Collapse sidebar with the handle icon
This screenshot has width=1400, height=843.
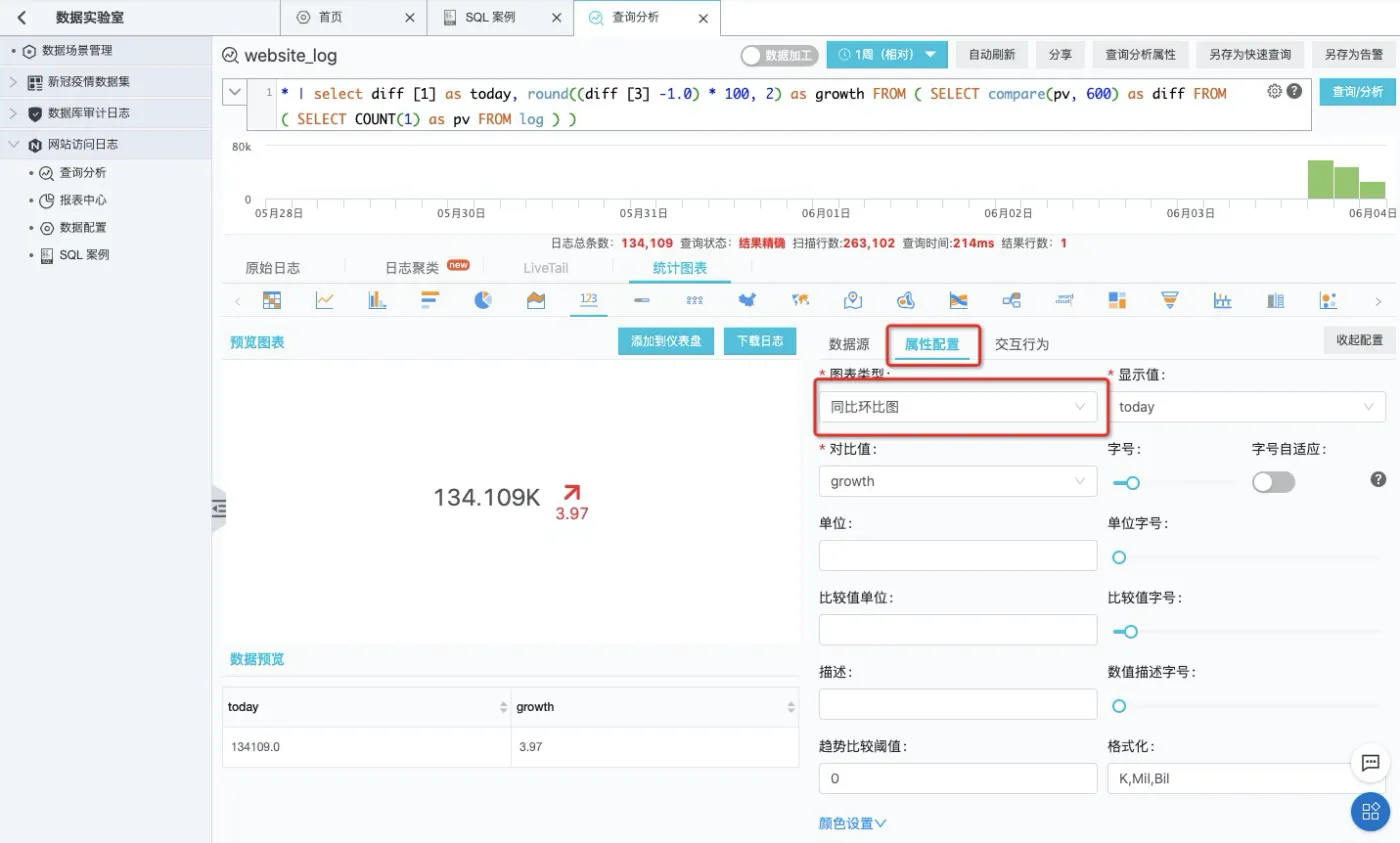(x=219, y=508)
